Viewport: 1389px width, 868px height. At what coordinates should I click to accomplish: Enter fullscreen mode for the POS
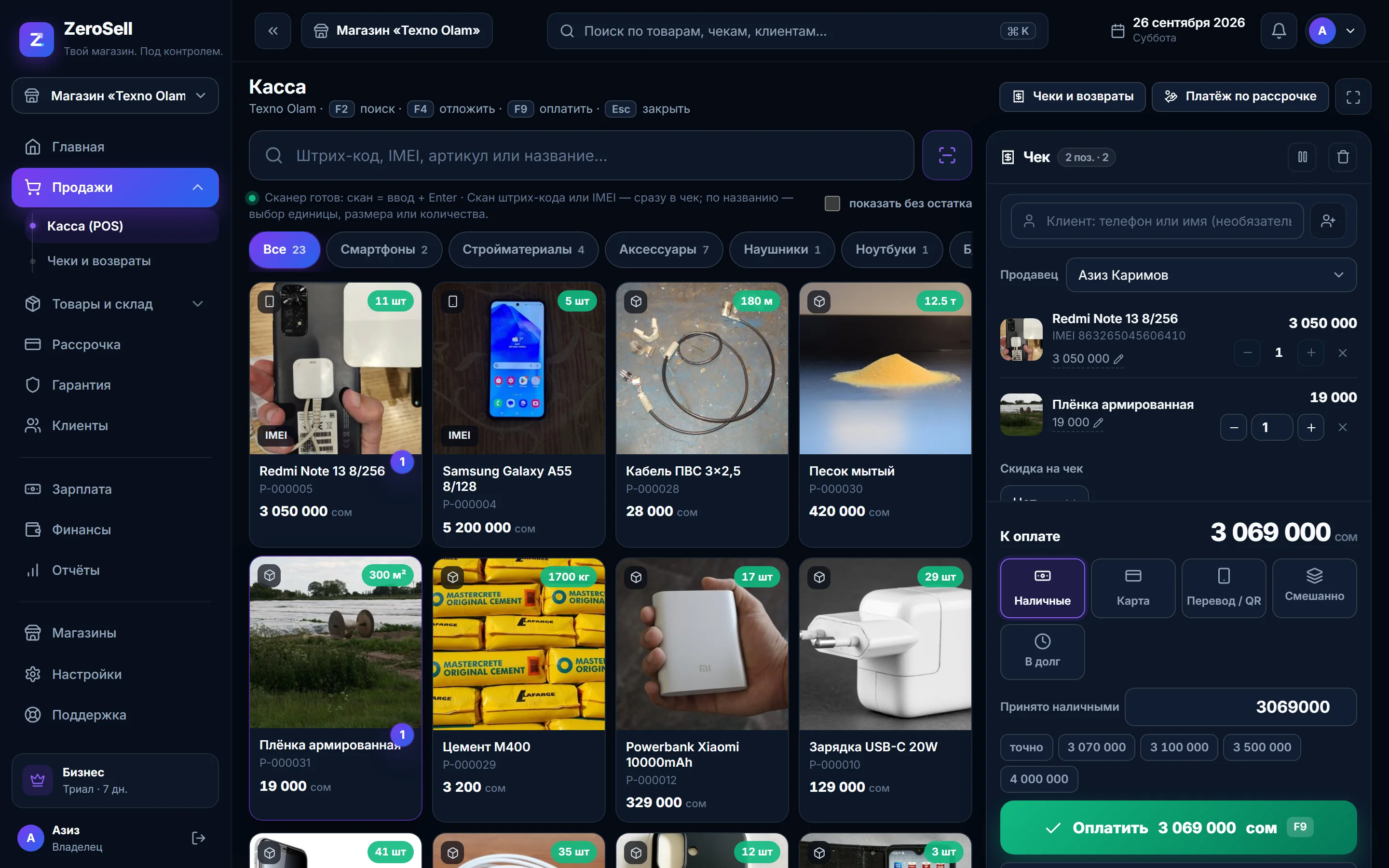point(1353,96)
